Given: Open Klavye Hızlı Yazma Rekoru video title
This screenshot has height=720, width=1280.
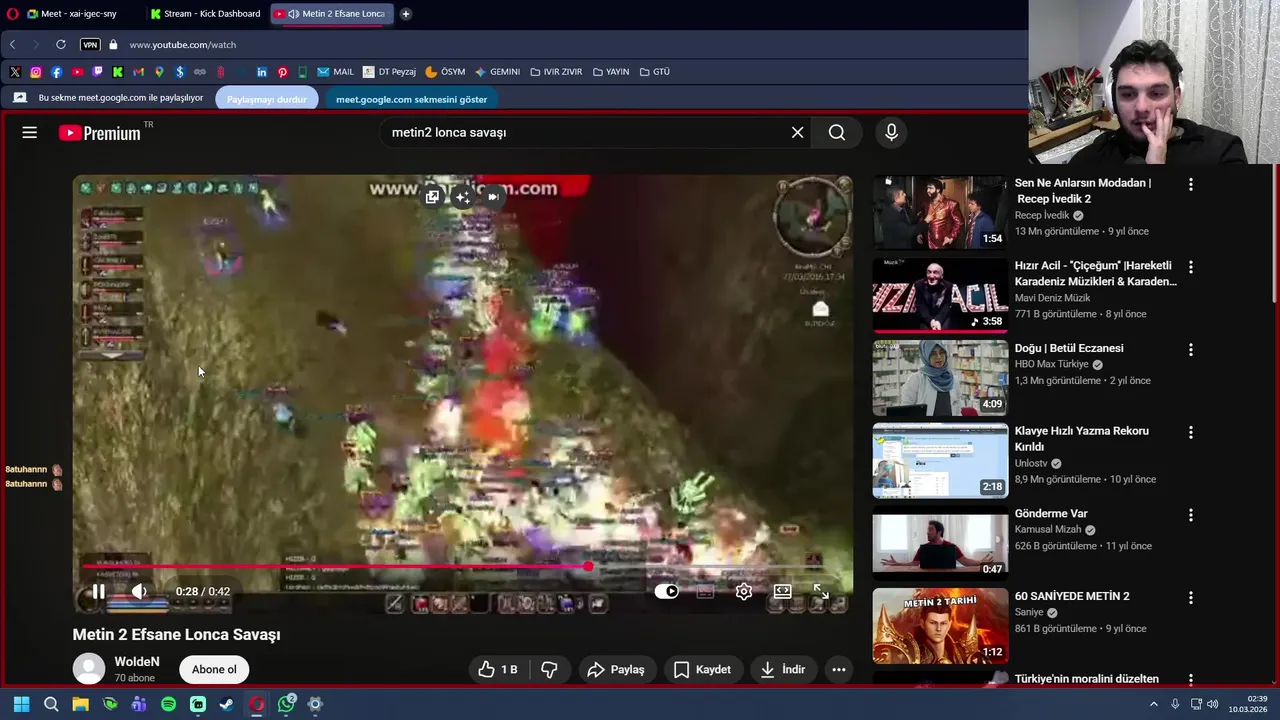Looking at the screenshot, I should [x=1082, y=439].
